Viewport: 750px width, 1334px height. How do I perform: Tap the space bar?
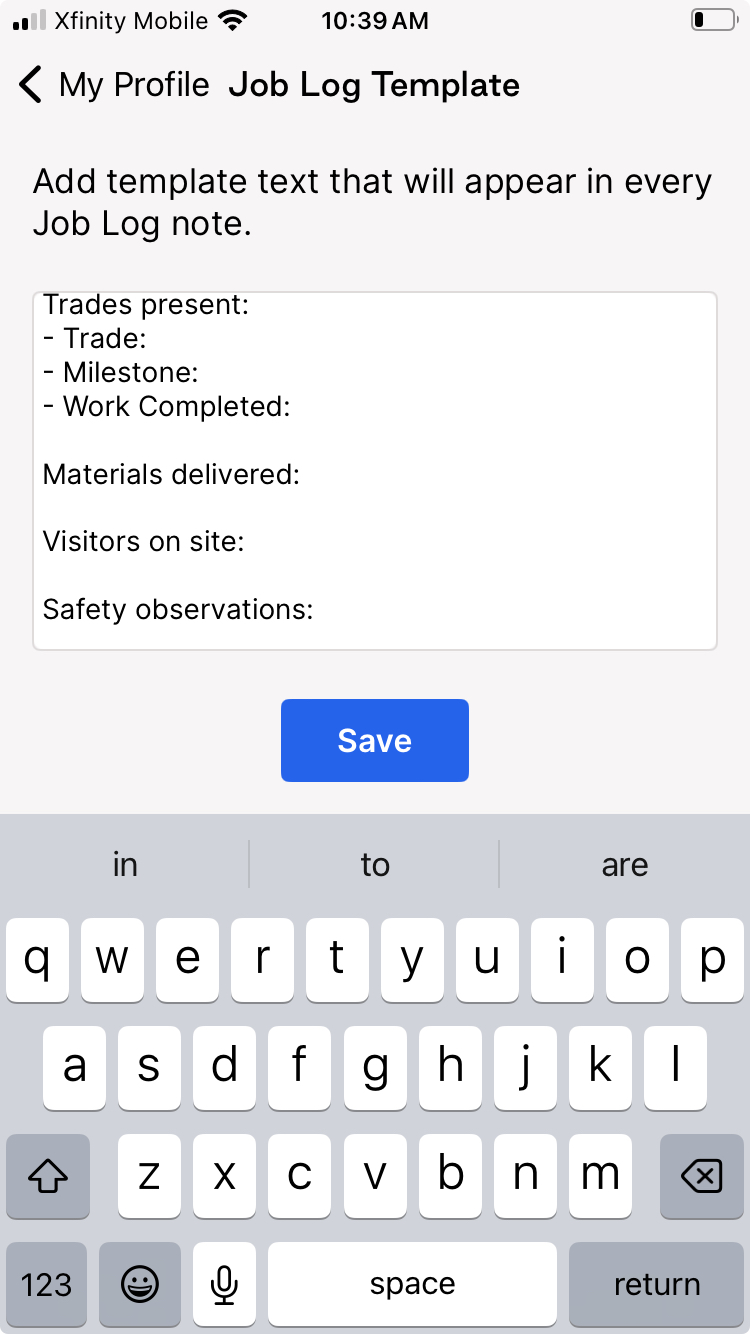pyautogui.click(x=412, y=1284)
